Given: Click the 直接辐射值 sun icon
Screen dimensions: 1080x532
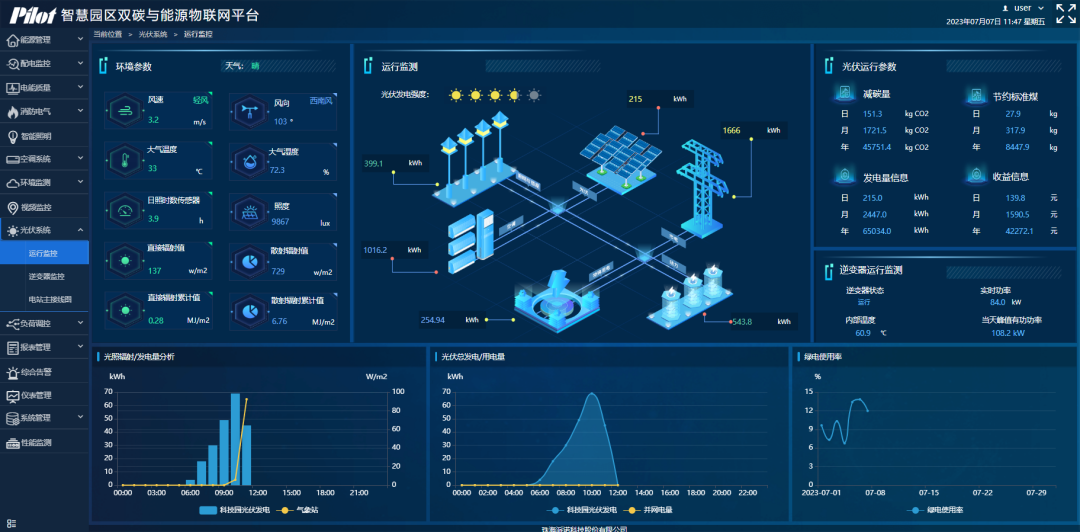Looking at the screenshot, I should coord(125,260).
